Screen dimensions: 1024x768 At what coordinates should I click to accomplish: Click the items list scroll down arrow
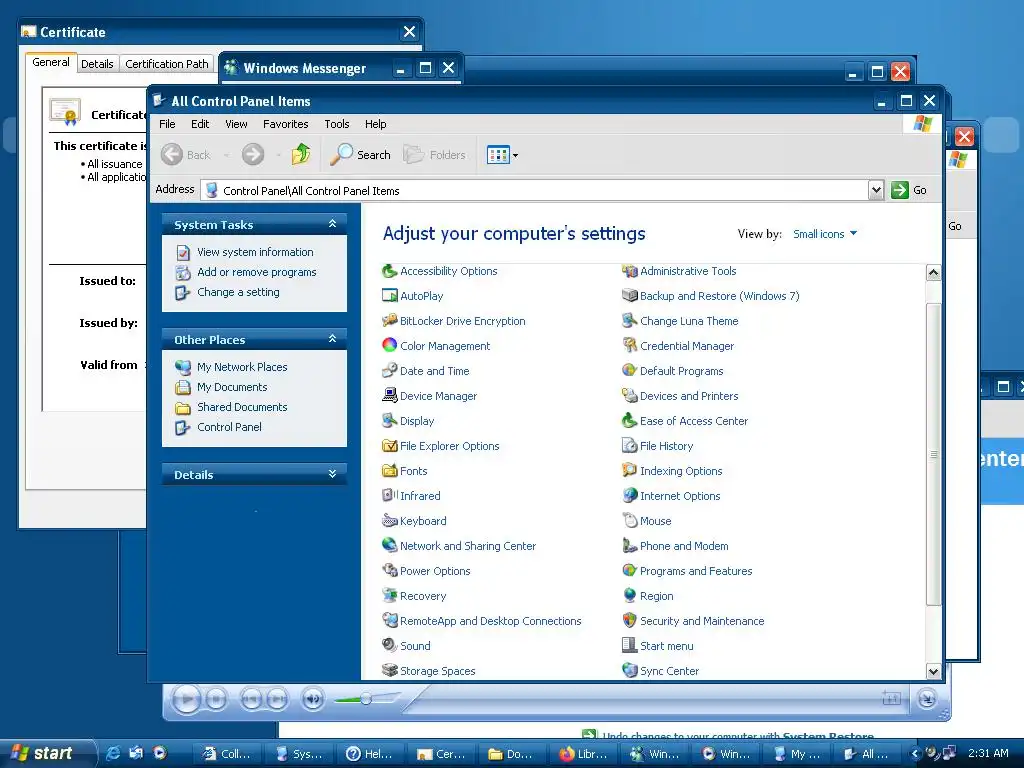[x=933, y=671]
